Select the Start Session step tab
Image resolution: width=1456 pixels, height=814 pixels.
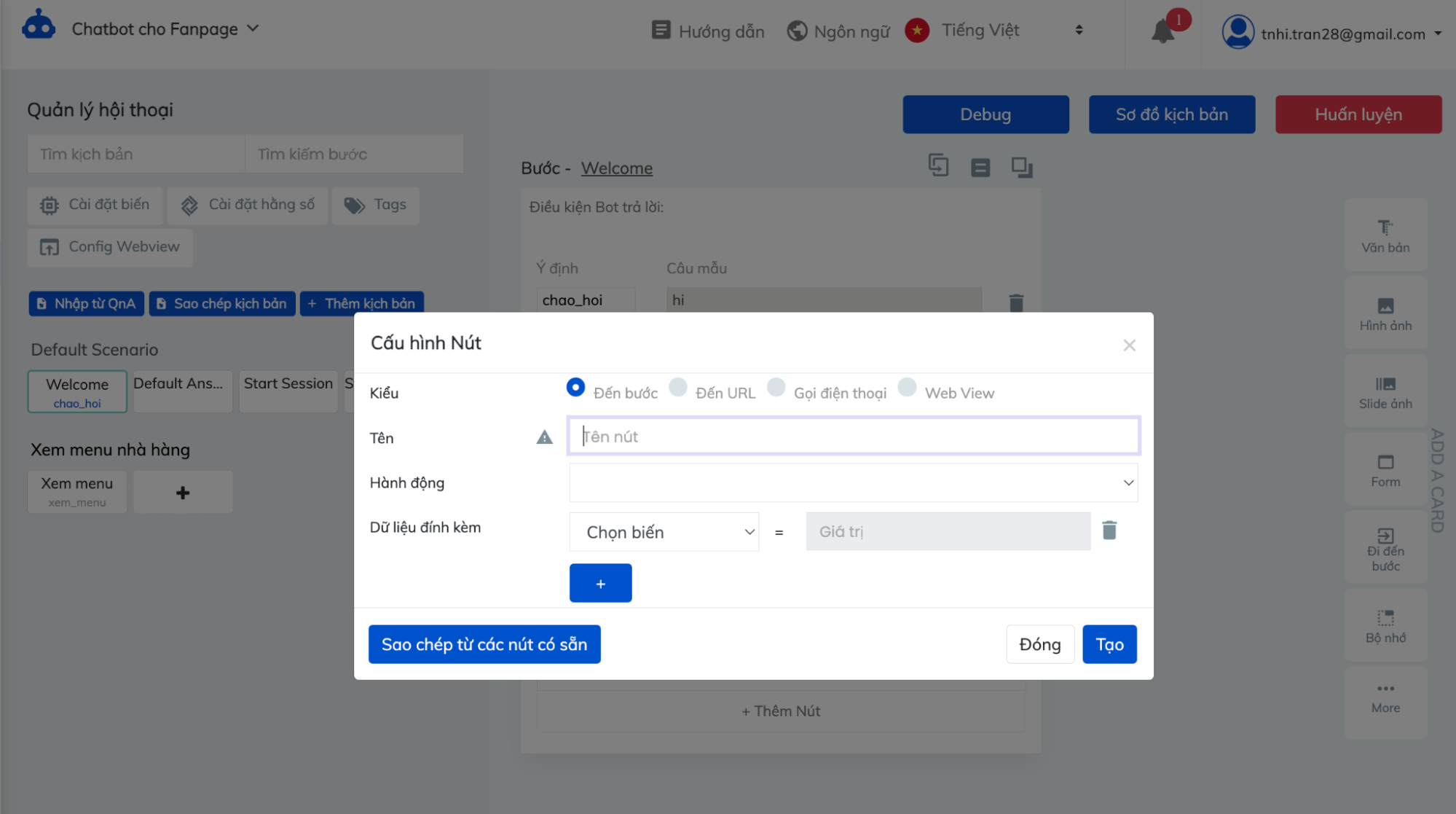tap(288, 391)
